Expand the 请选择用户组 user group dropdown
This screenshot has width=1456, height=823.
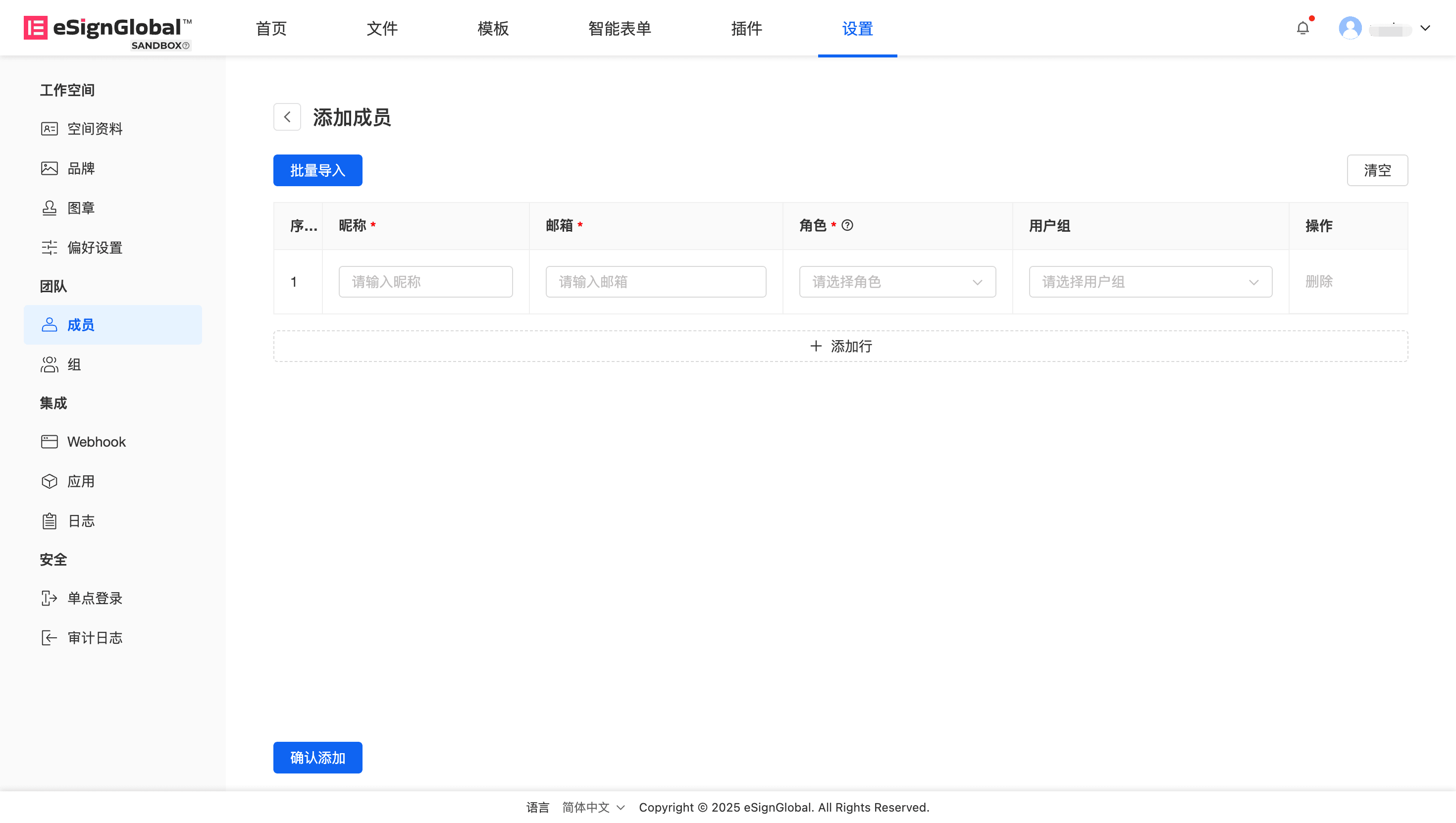tap(1150, 281)
